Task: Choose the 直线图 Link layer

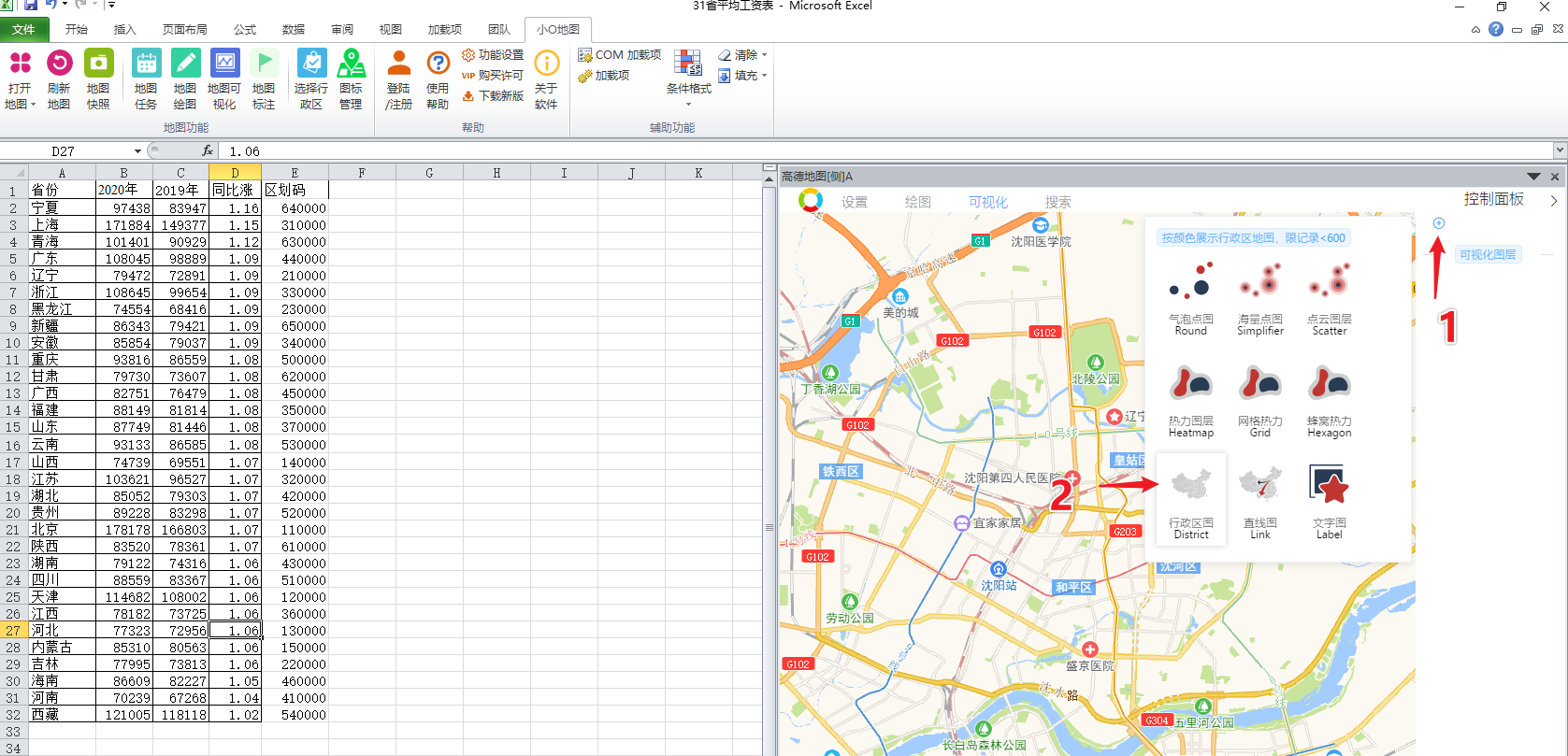Action: coord(1260,503)
